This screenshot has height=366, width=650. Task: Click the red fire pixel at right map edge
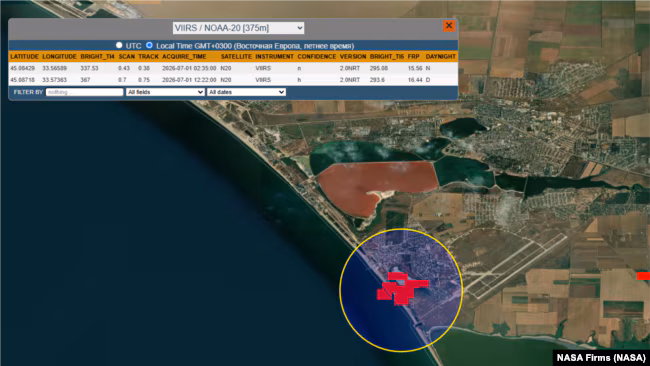coord(643,276)
